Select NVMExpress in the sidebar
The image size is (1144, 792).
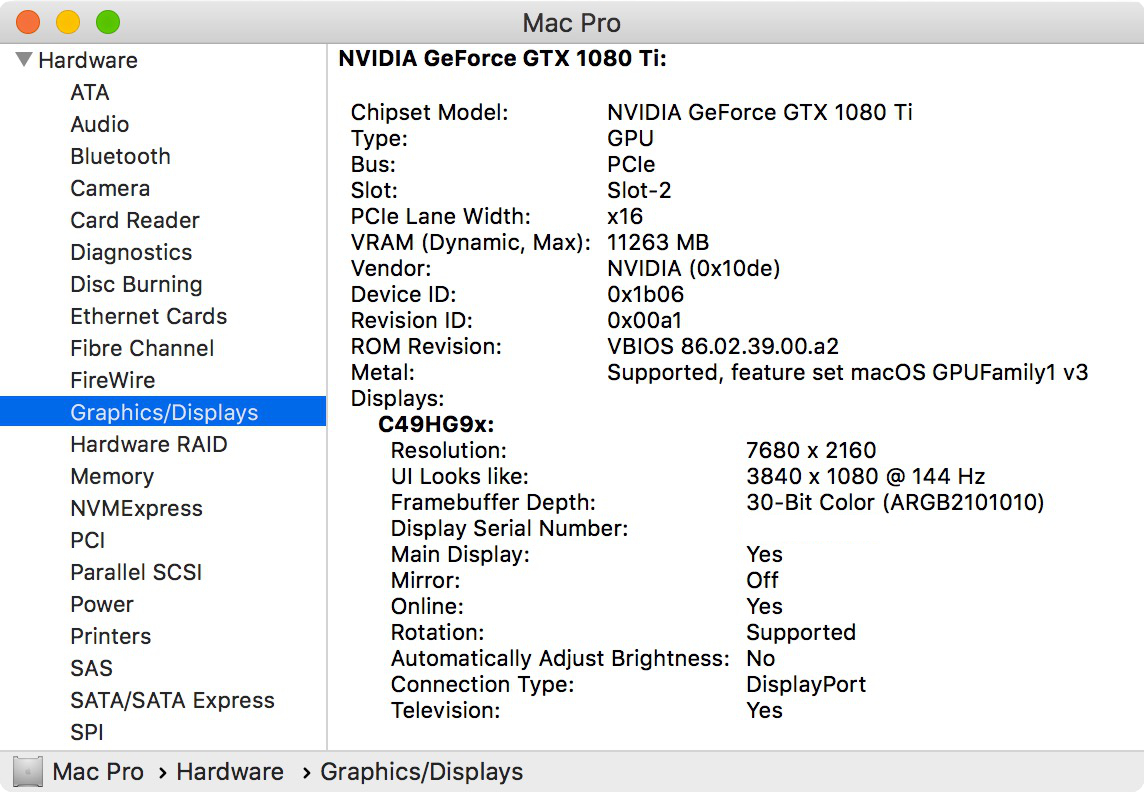coord(136,508)
